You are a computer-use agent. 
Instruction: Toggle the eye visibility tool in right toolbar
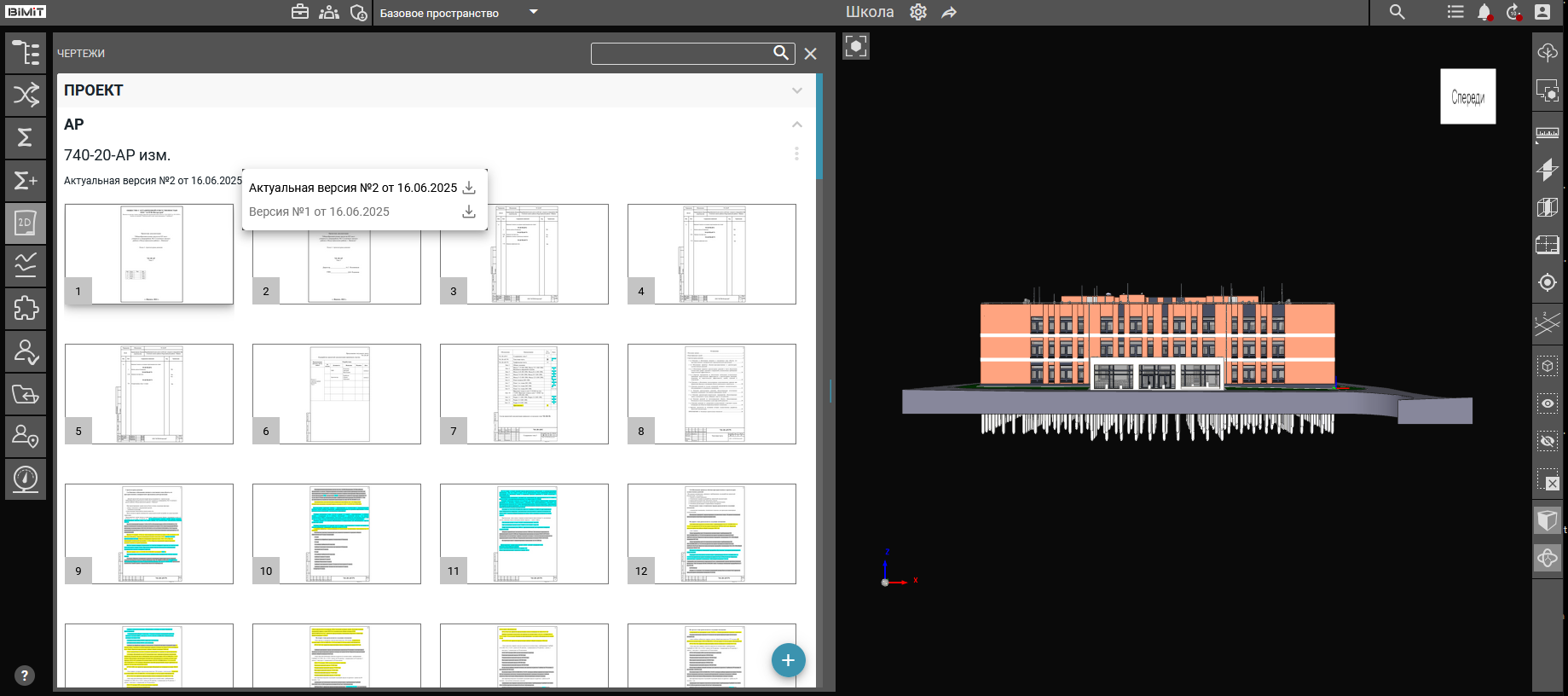1547,403
